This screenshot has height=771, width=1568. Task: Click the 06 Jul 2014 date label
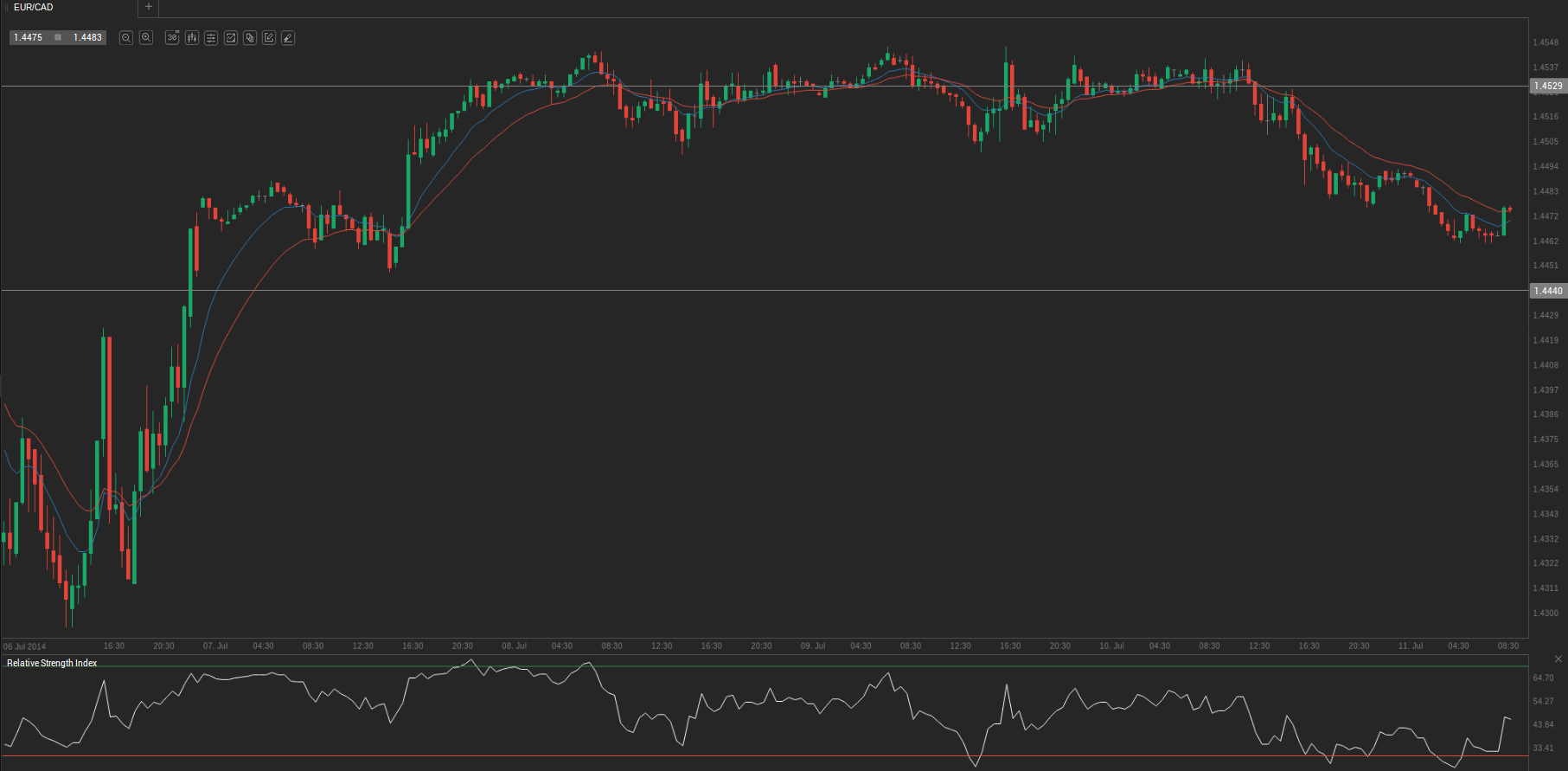tap(24, 646)
